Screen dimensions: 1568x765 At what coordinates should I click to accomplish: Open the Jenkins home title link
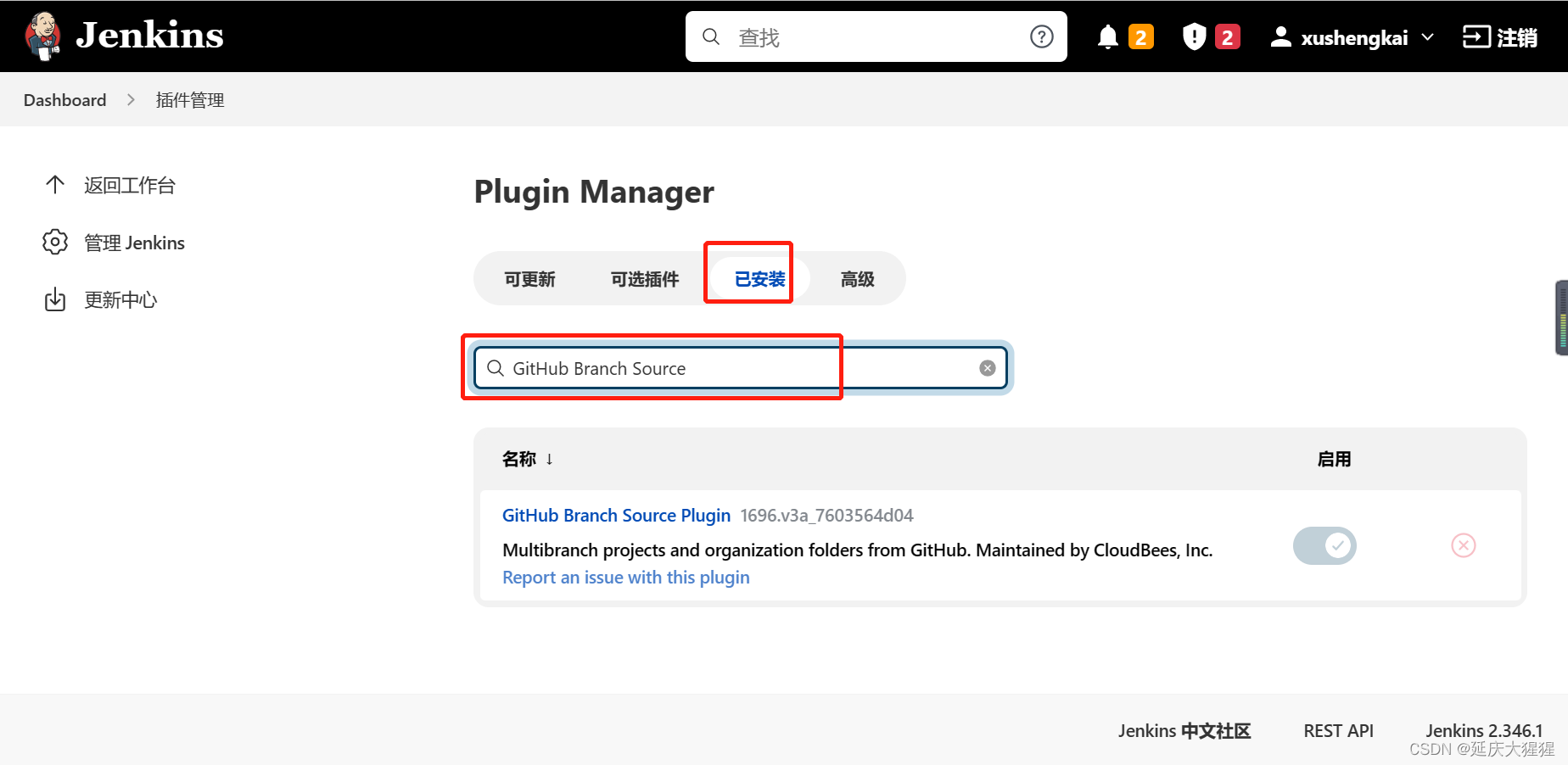tap(149, 36)
